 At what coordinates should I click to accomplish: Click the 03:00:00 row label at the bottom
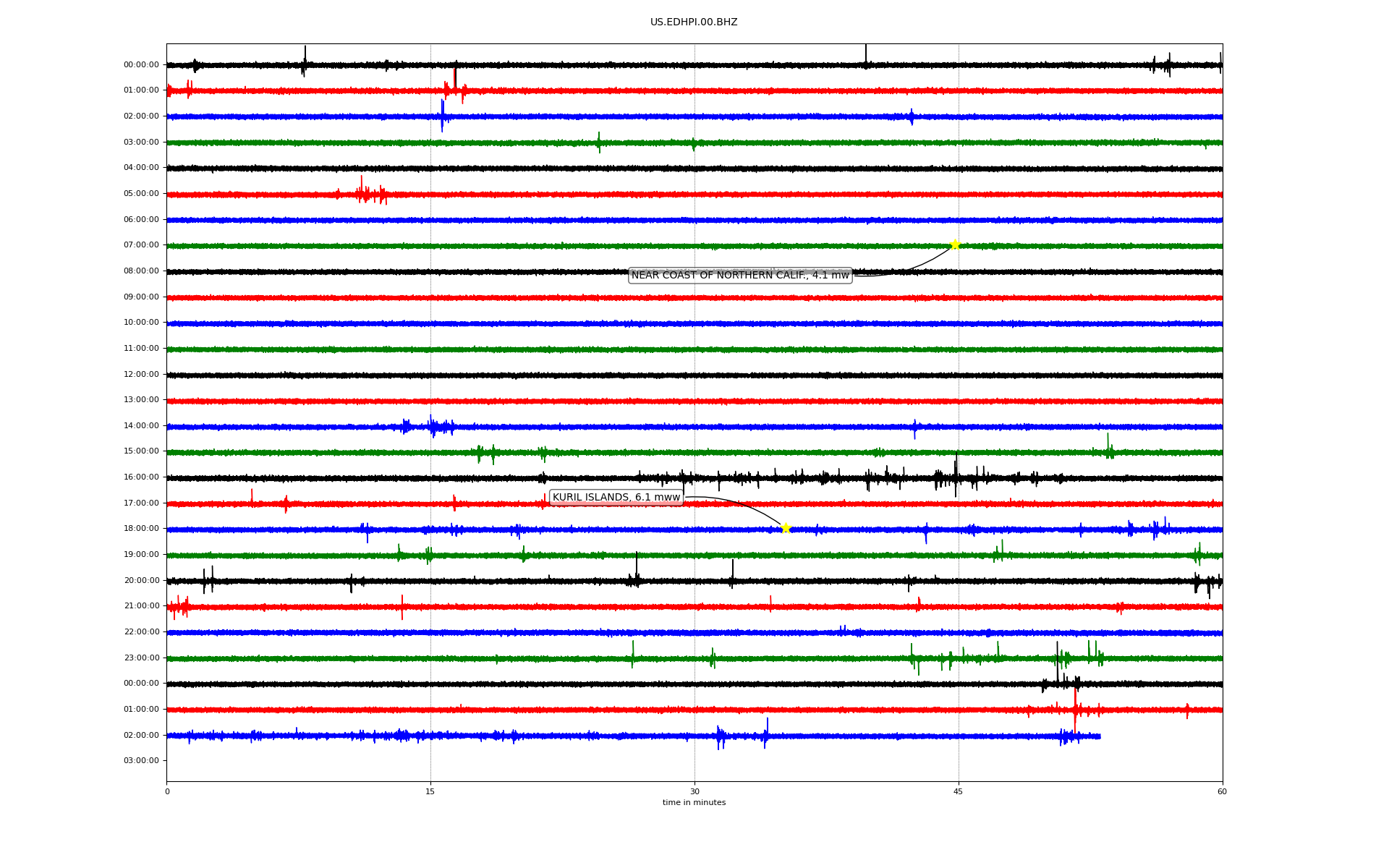[141, 760]
